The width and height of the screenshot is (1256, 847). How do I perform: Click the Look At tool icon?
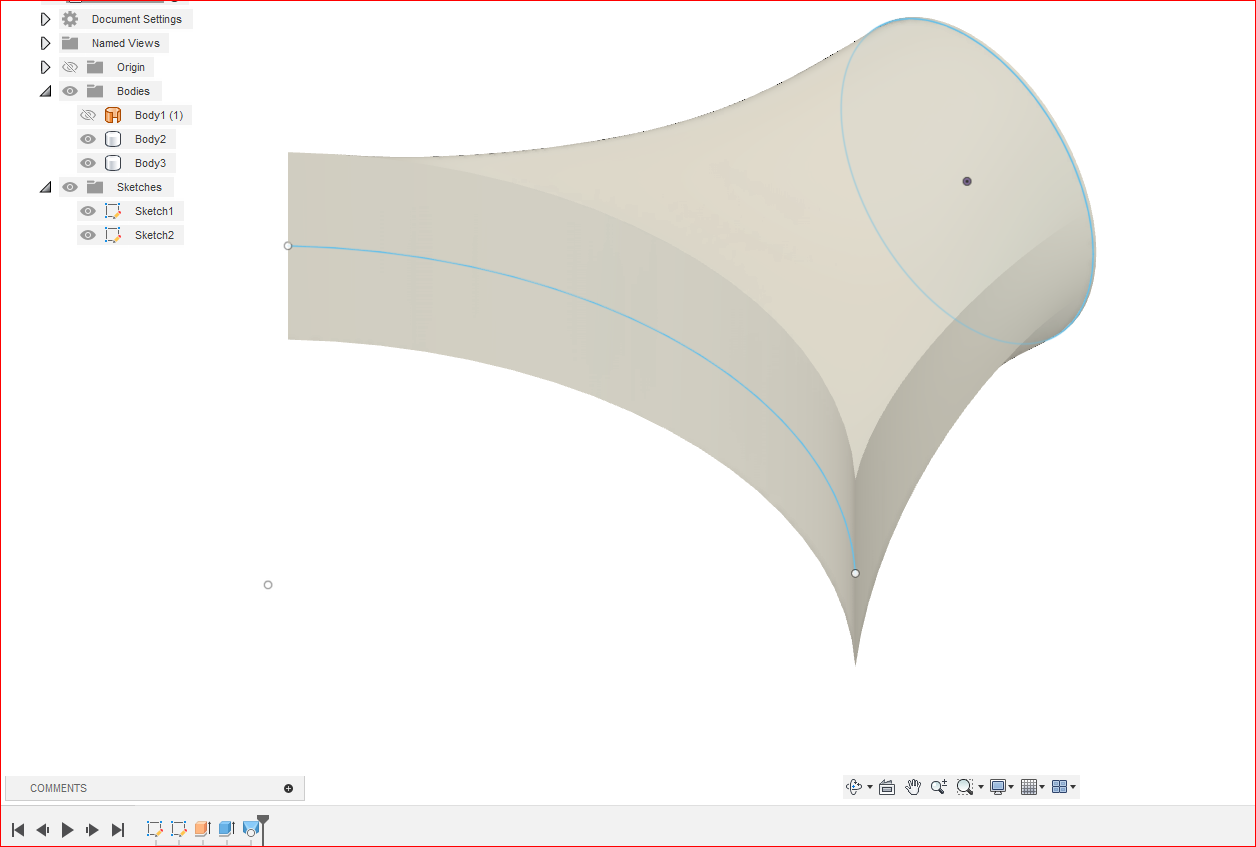[887, 787]
